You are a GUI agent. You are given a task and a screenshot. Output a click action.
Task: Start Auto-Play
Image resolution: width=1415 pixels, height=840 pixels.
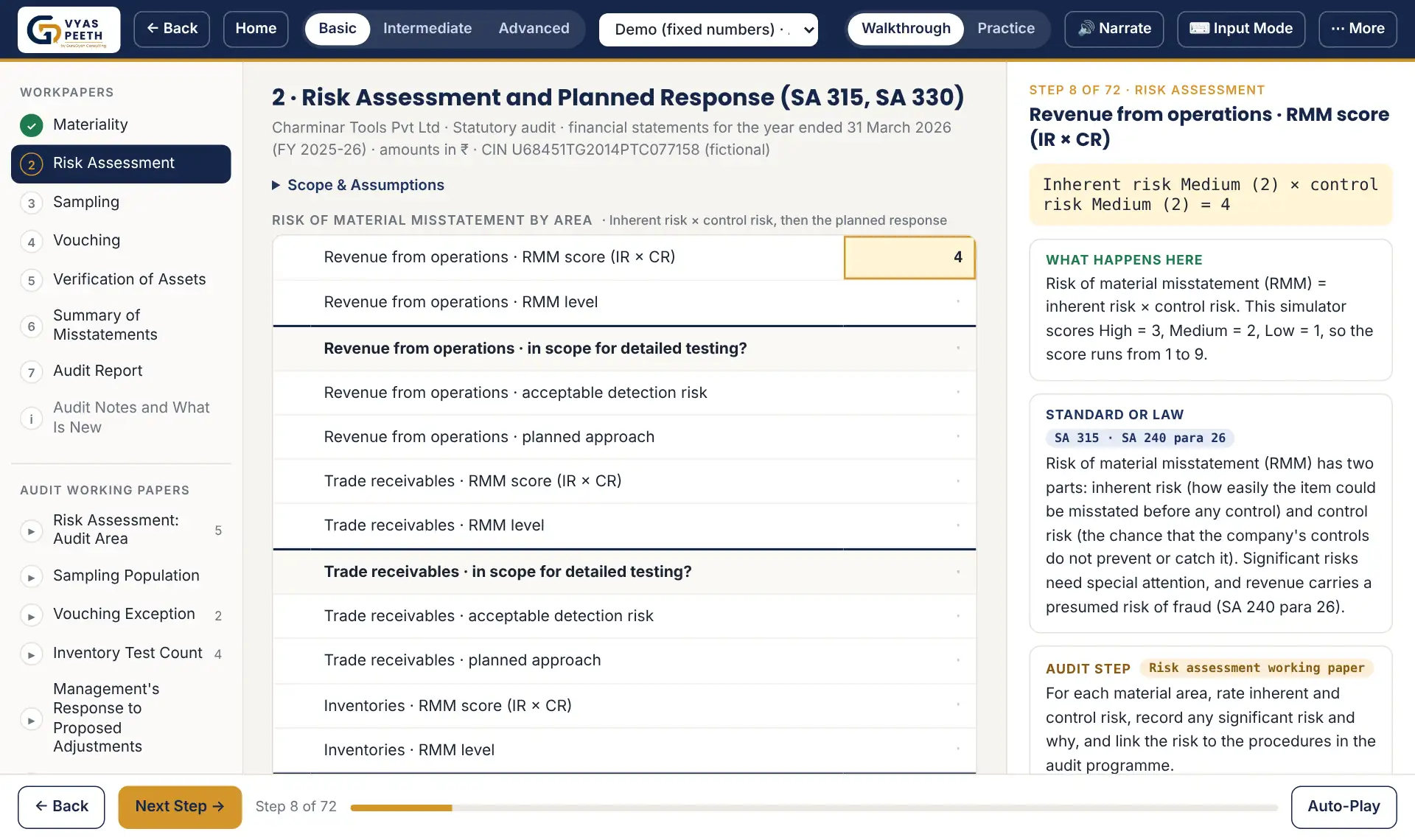[1344, 807]
